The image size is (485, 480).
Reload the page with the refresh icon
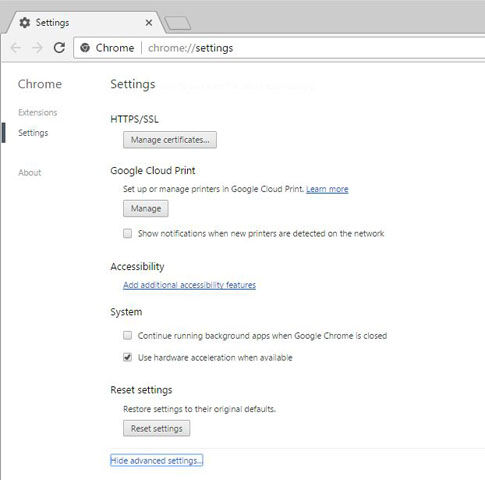pos(59,48)
